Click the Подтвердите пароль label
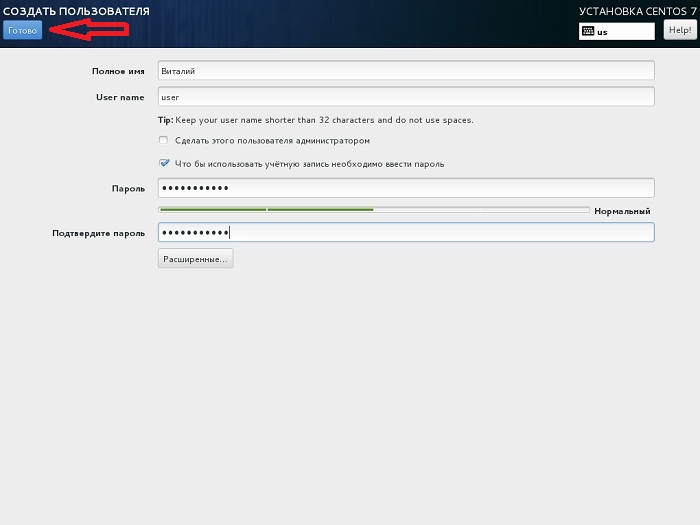 pos(99,233)
